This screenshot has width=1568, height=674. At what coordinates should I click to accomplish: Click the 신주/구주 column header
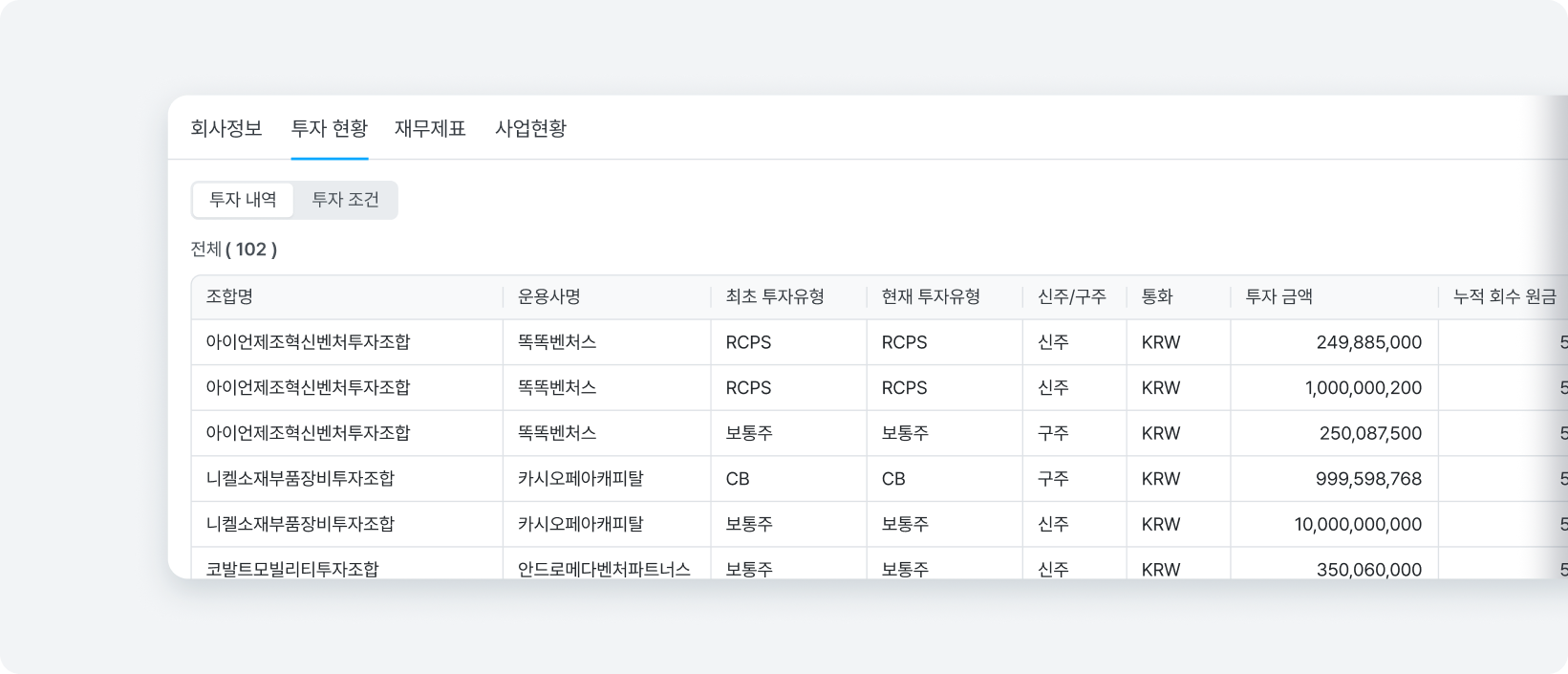point(1075,297)
